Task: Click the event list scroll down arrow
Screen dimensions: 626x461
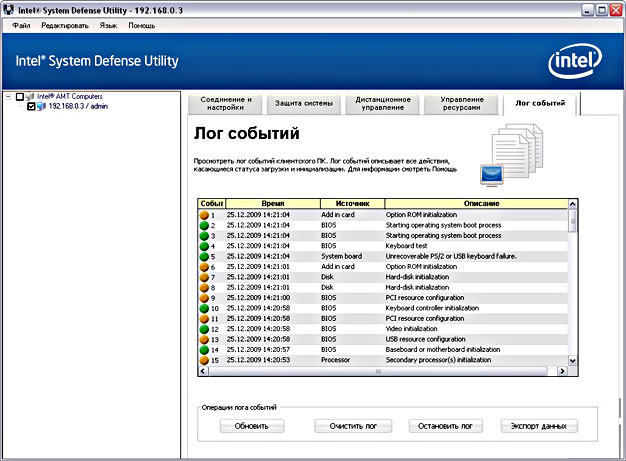Action: click(573, 360)
